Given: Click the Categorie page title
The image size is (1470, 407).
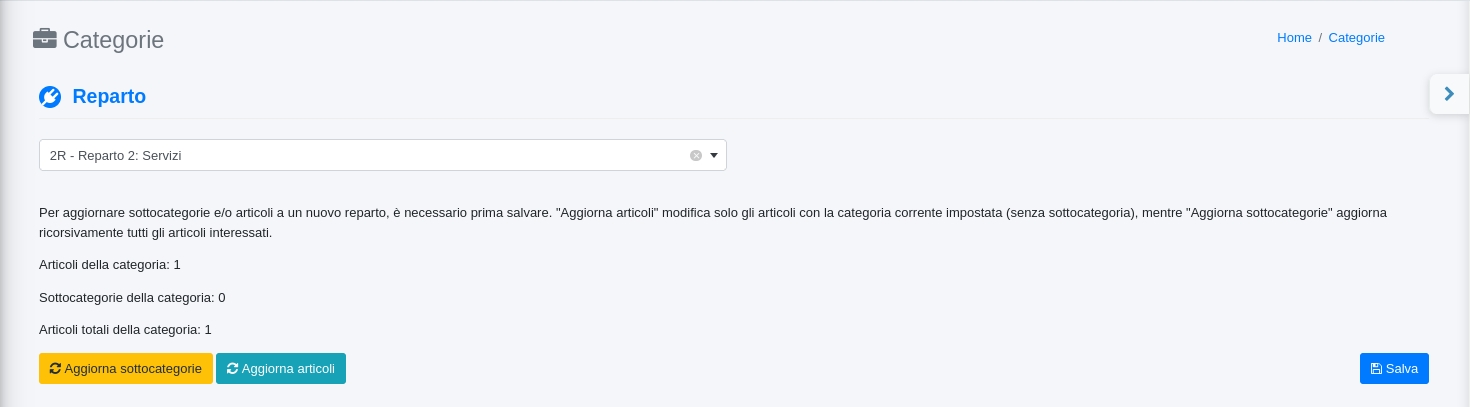Looking at the screenshot, I should click(113, 40).
